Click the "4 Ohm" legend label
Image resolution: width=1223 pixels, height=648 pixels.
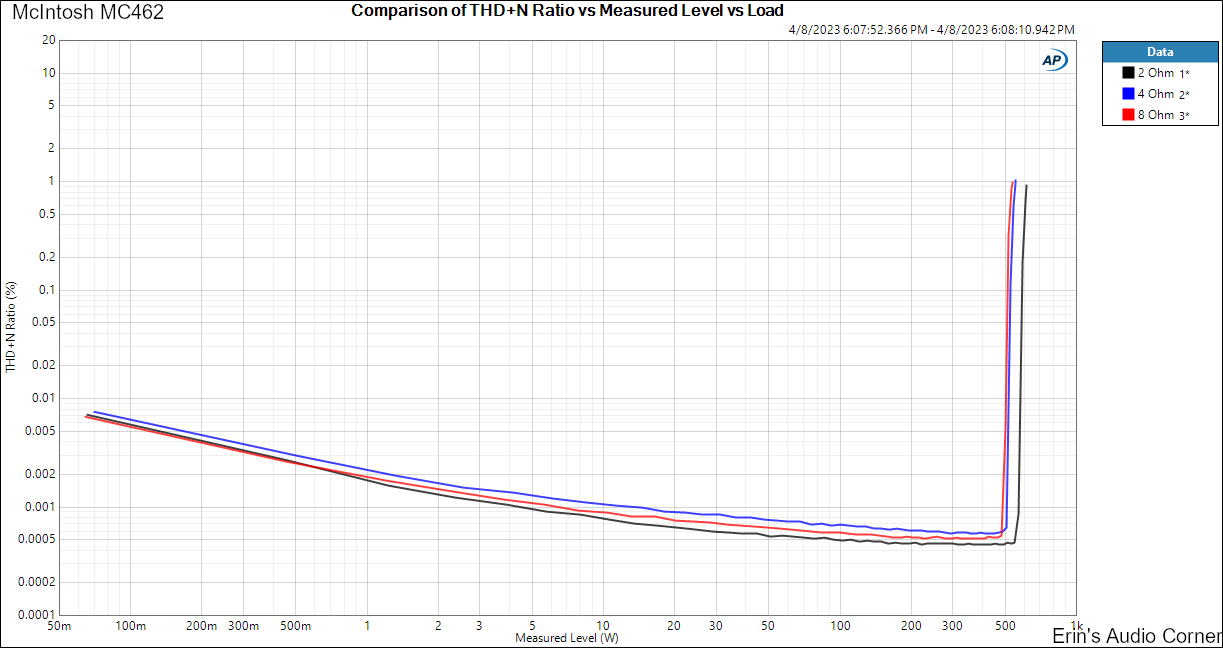1155,94
